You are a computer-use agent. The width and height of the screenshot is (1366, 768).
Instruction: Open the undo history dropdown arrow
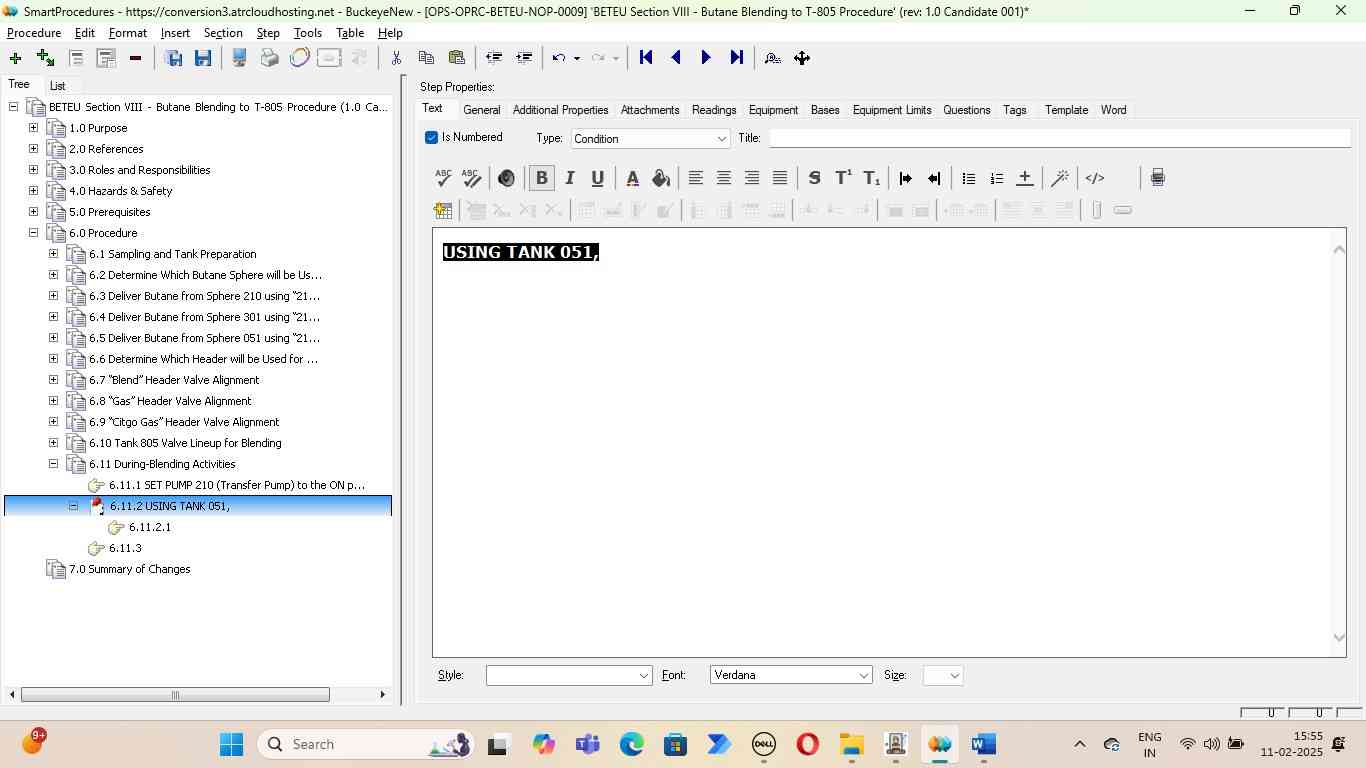[576, 58]
